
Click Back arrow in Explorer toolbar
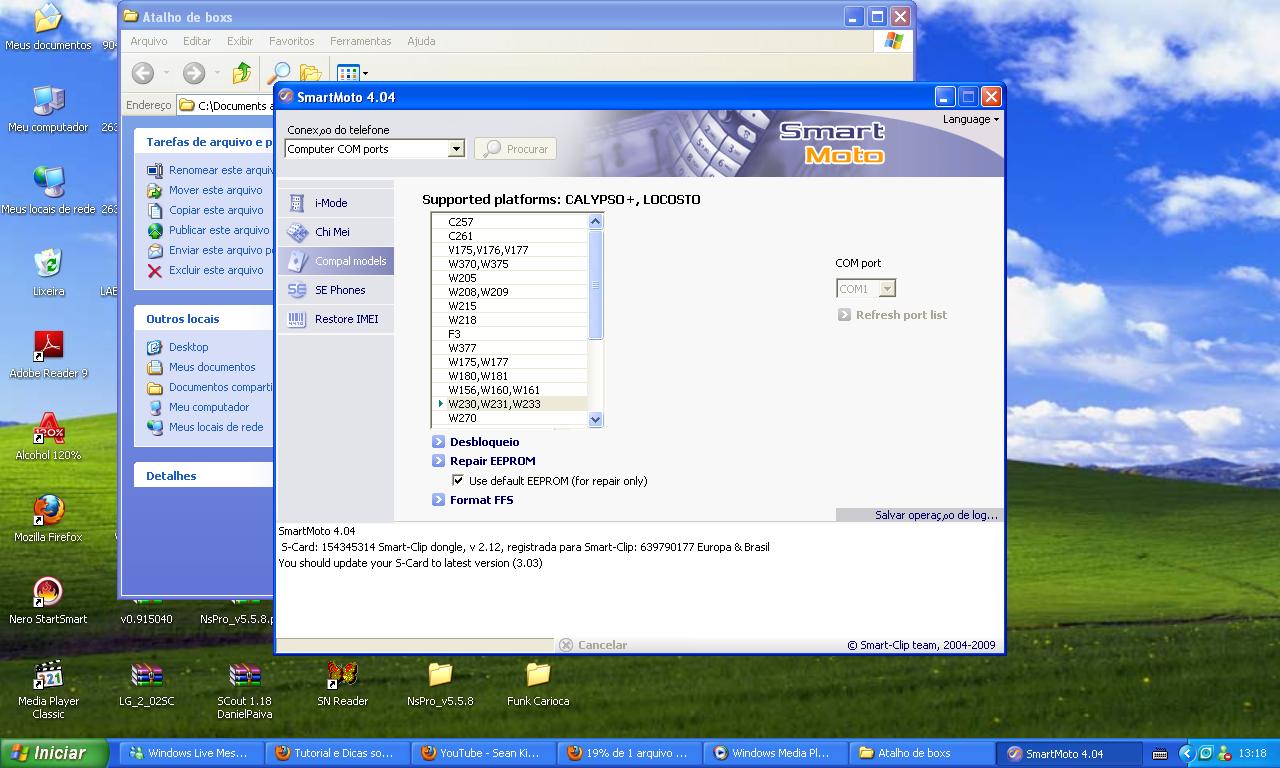(x=143, y=73)
